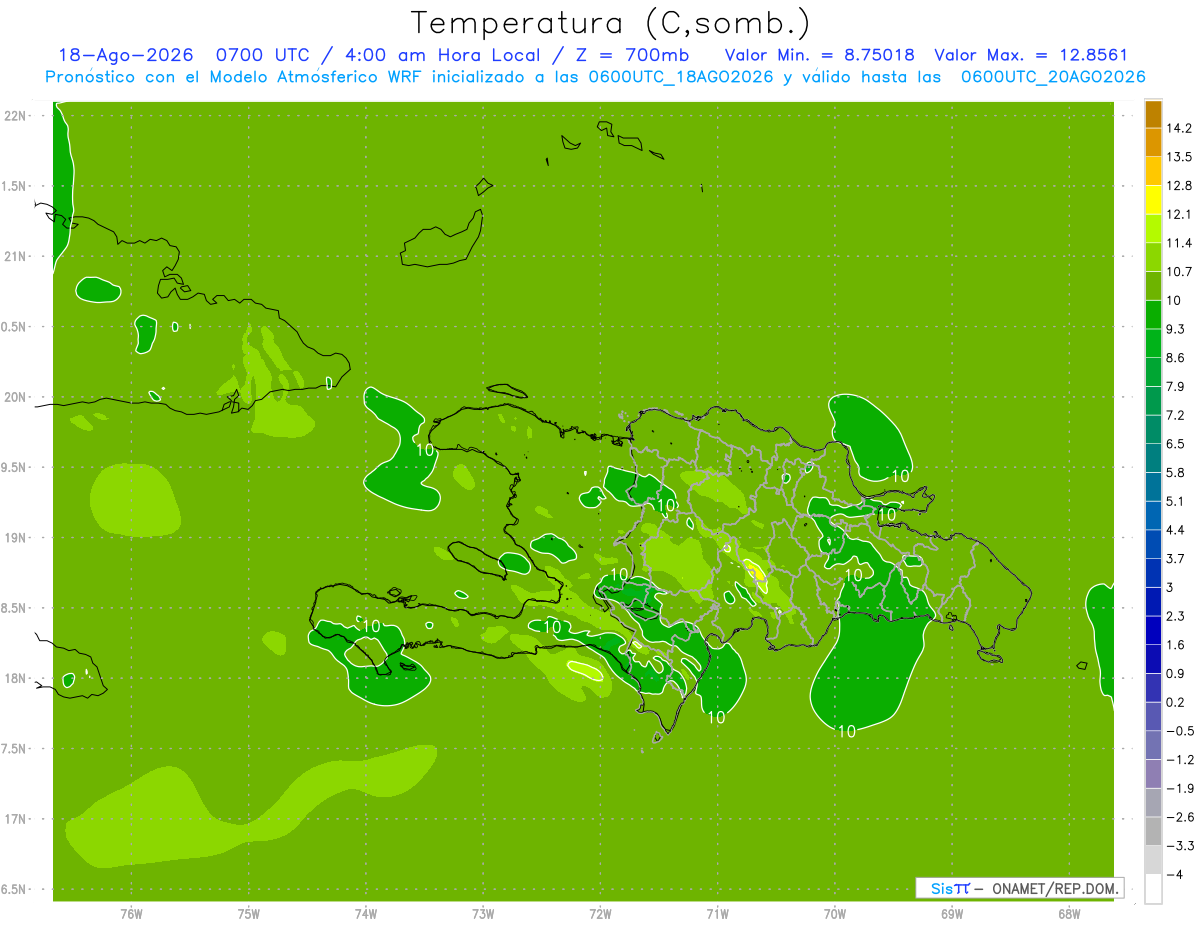Viewport: 1200px width, 927px height.
Task: Click the "2.3" colorbar value
Action: (1177, 616)
